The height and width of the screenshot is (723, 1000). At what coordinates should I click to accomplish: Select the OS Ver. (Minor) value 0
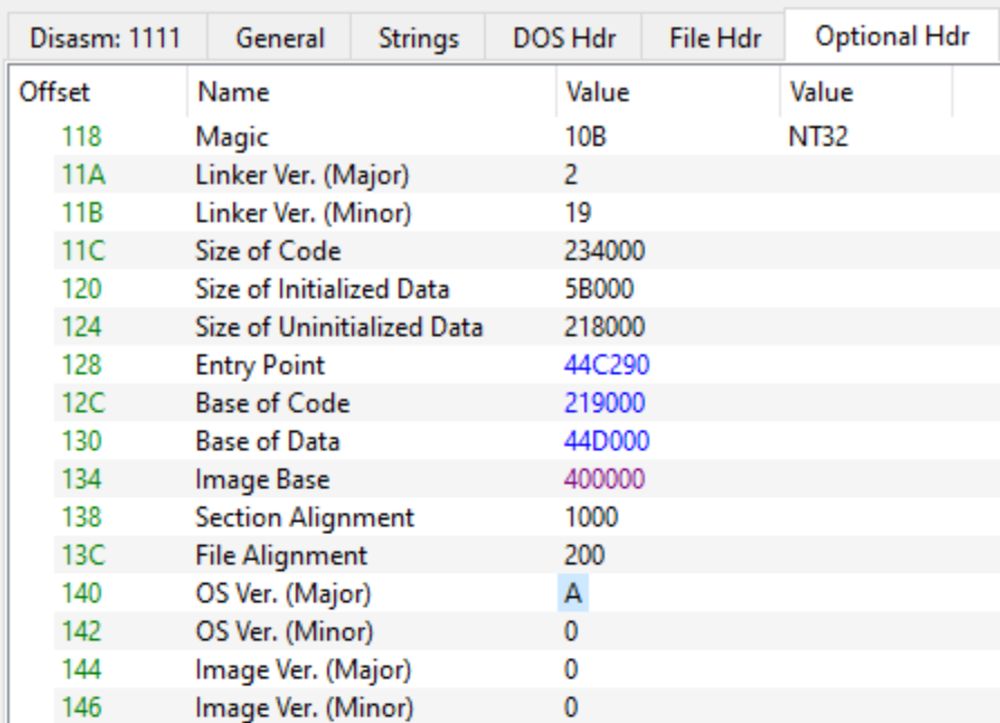[571, 631]
